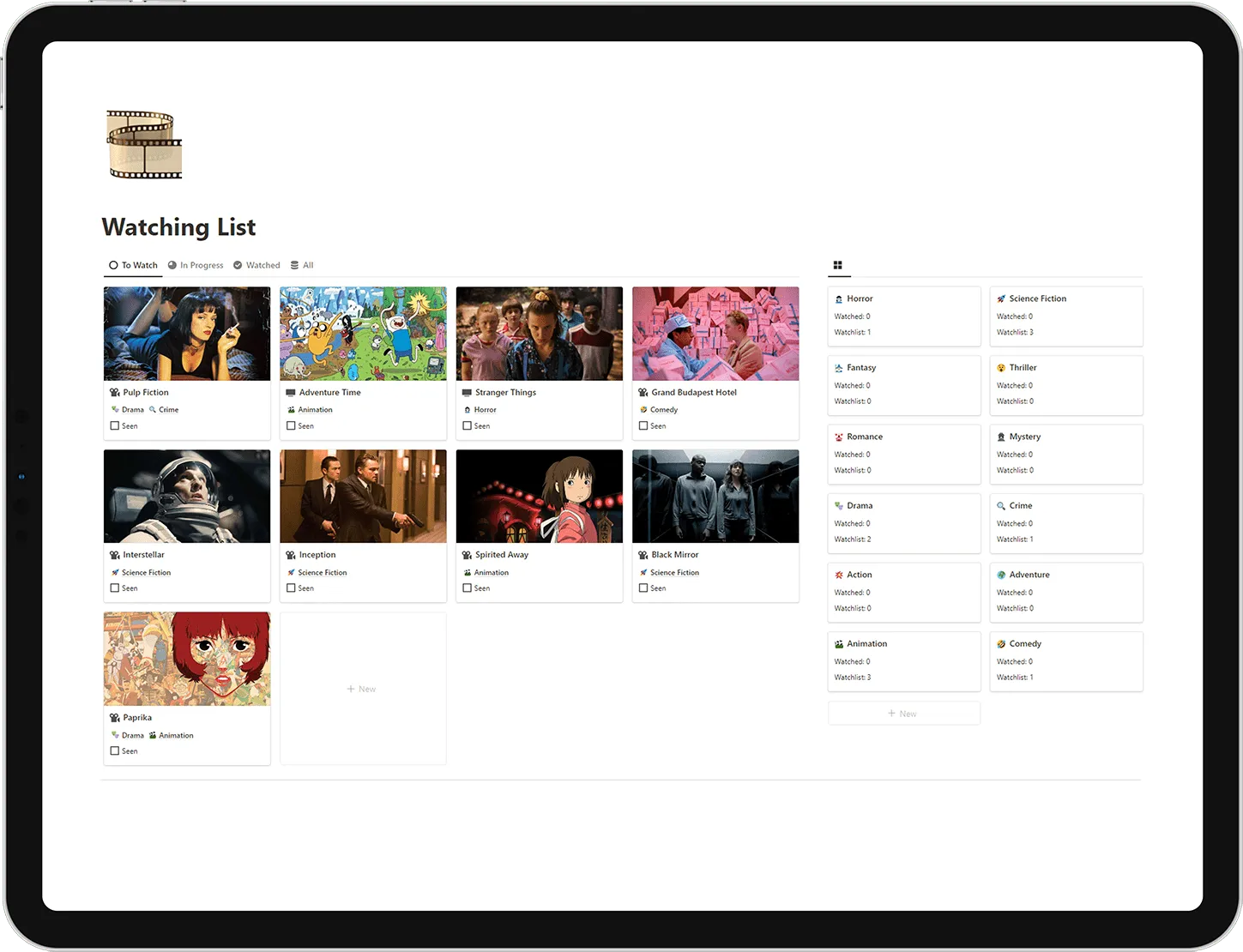Click the unicorn icon on the Fantasy card
The width and height of the screenshot is (1243, 952).
click(838, 367)
